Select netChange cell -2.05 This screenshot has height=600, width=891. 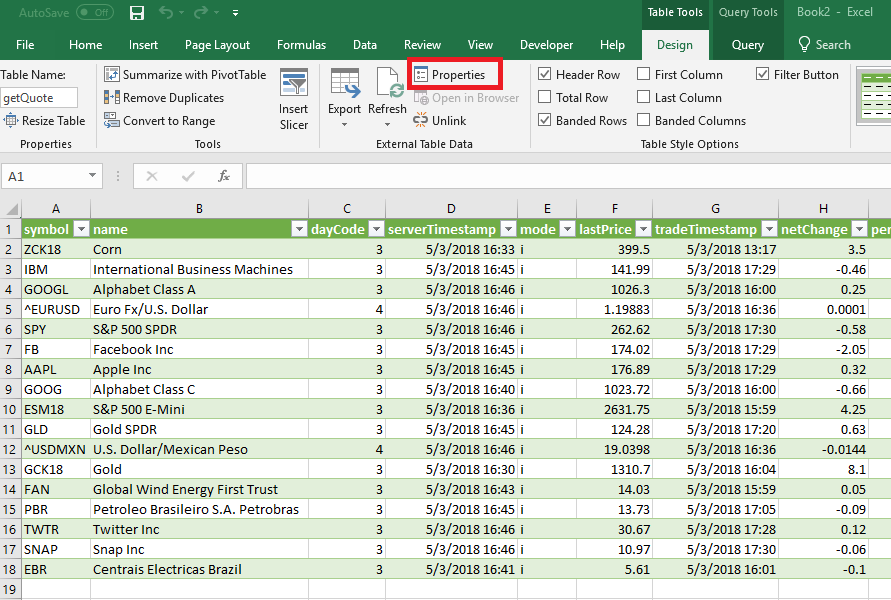coord(823,349)
